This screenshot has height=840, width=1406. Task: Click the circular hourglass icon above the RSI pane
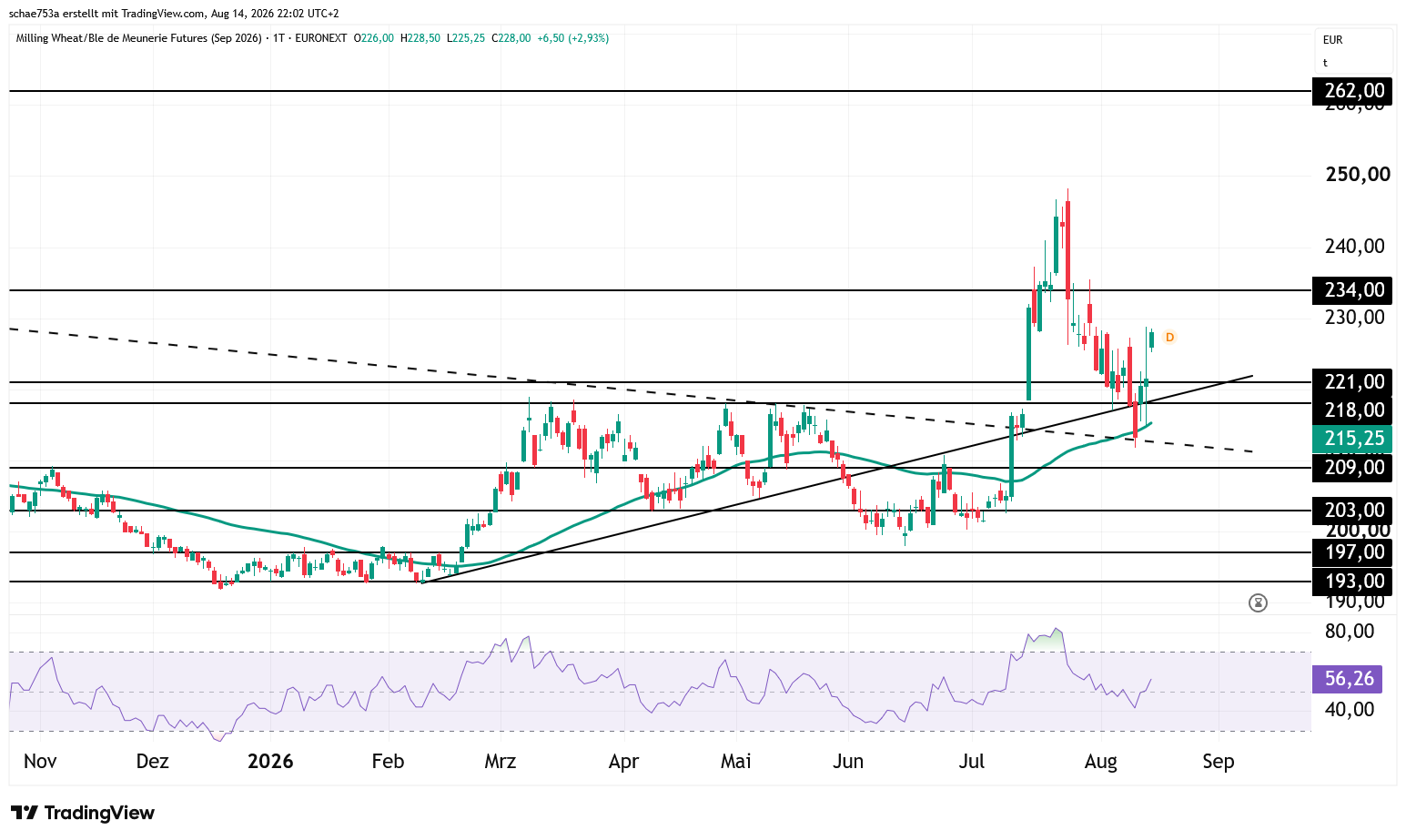click(1258, 602)
